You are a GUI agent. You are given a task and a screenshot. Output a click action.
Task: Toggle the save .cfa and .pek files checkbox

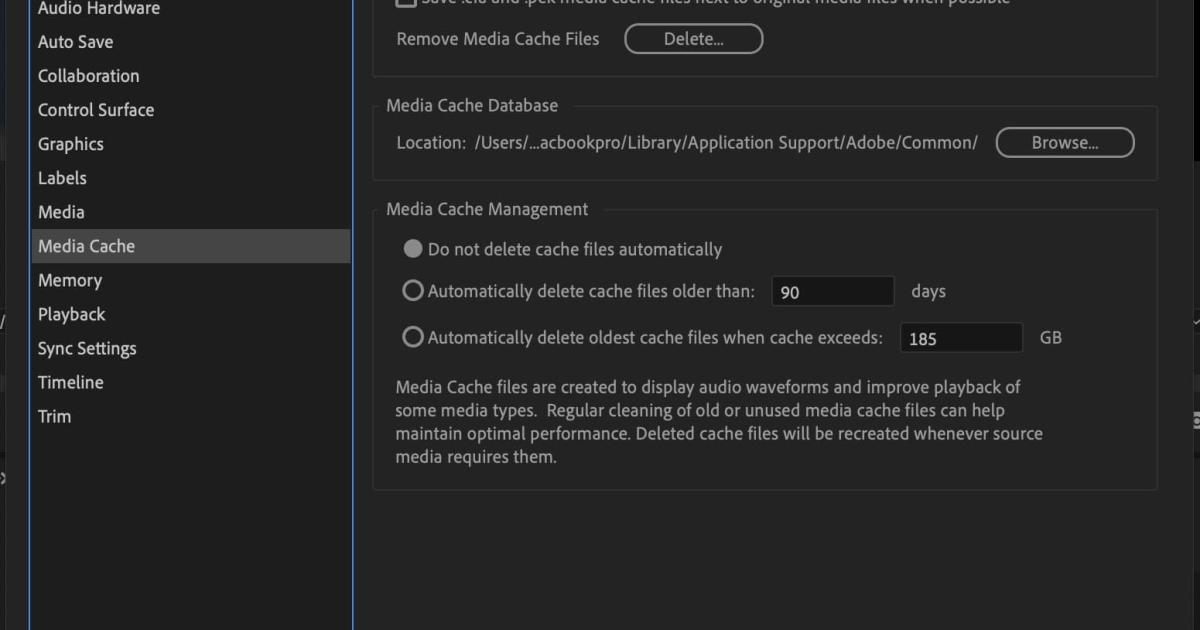[406, 3]
